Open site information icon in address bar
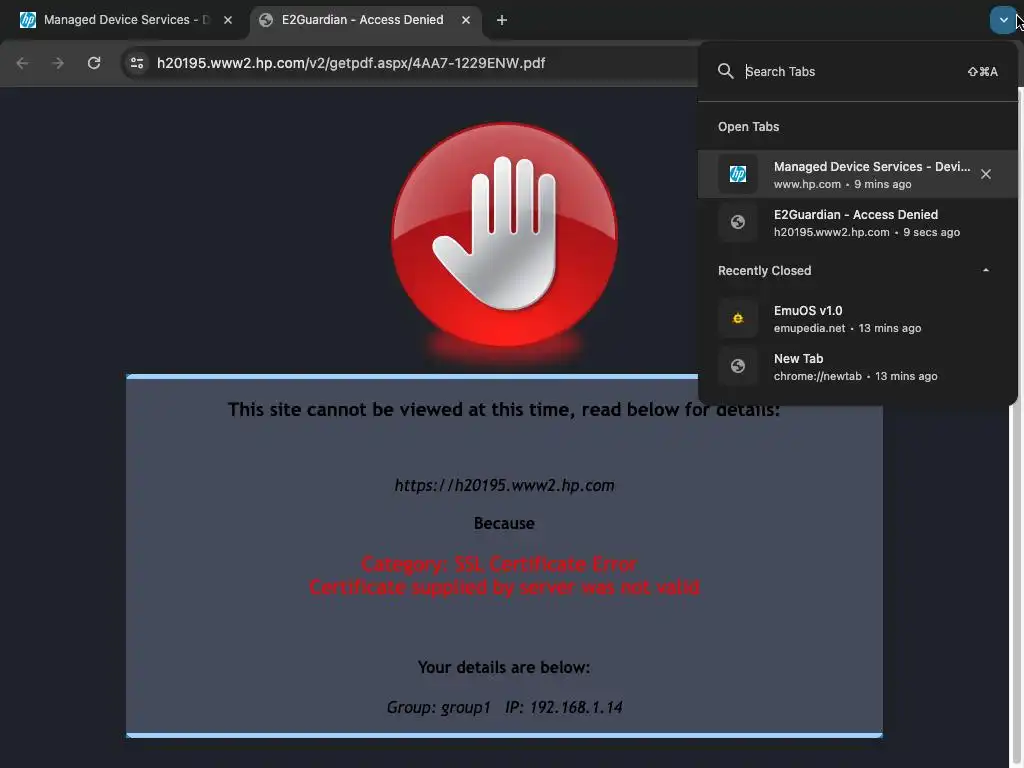 tap(137, 63)
